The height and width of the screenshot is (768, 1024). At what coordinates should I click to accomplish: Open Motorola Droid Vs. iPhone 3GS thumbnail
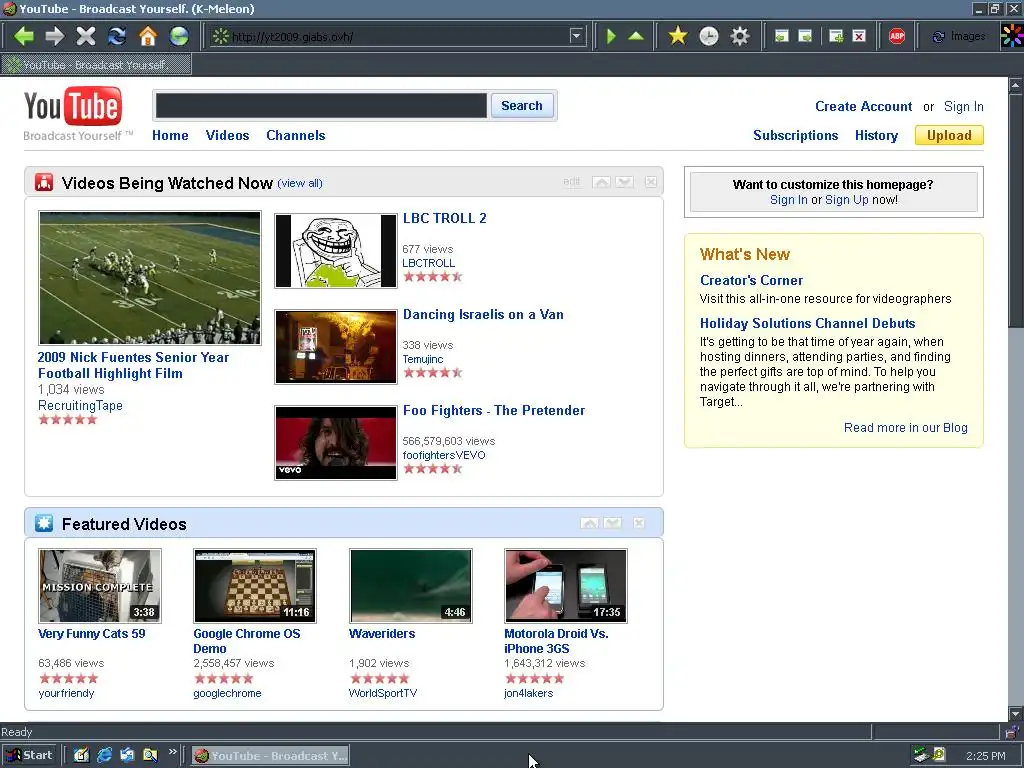(x=566, y=586)
